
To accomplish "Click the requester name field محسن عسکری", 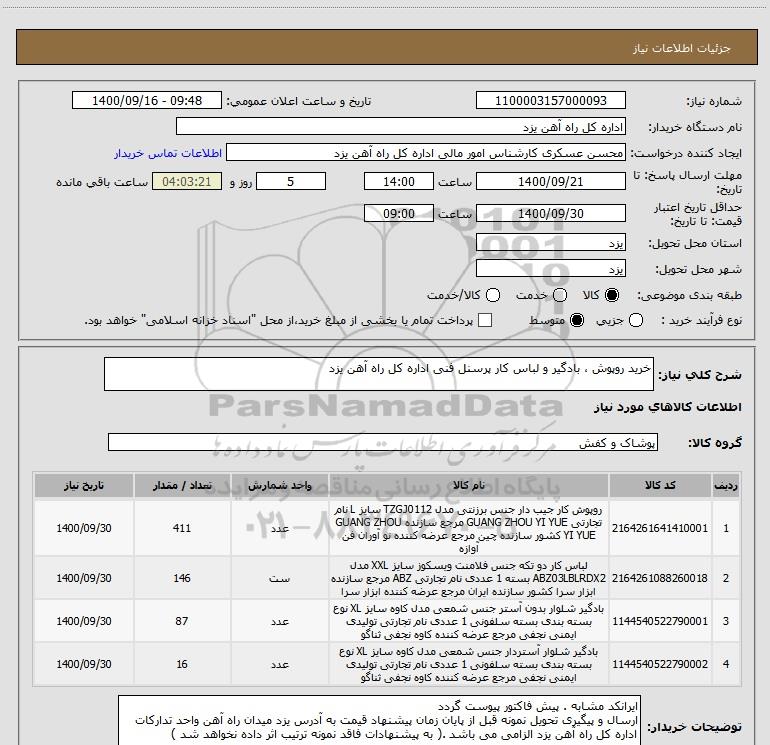I will 426,153.
